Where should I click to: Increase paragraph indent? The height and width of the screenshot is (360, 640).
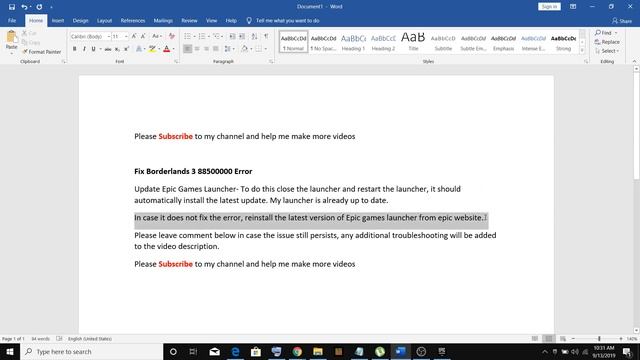tap(242, 36)
